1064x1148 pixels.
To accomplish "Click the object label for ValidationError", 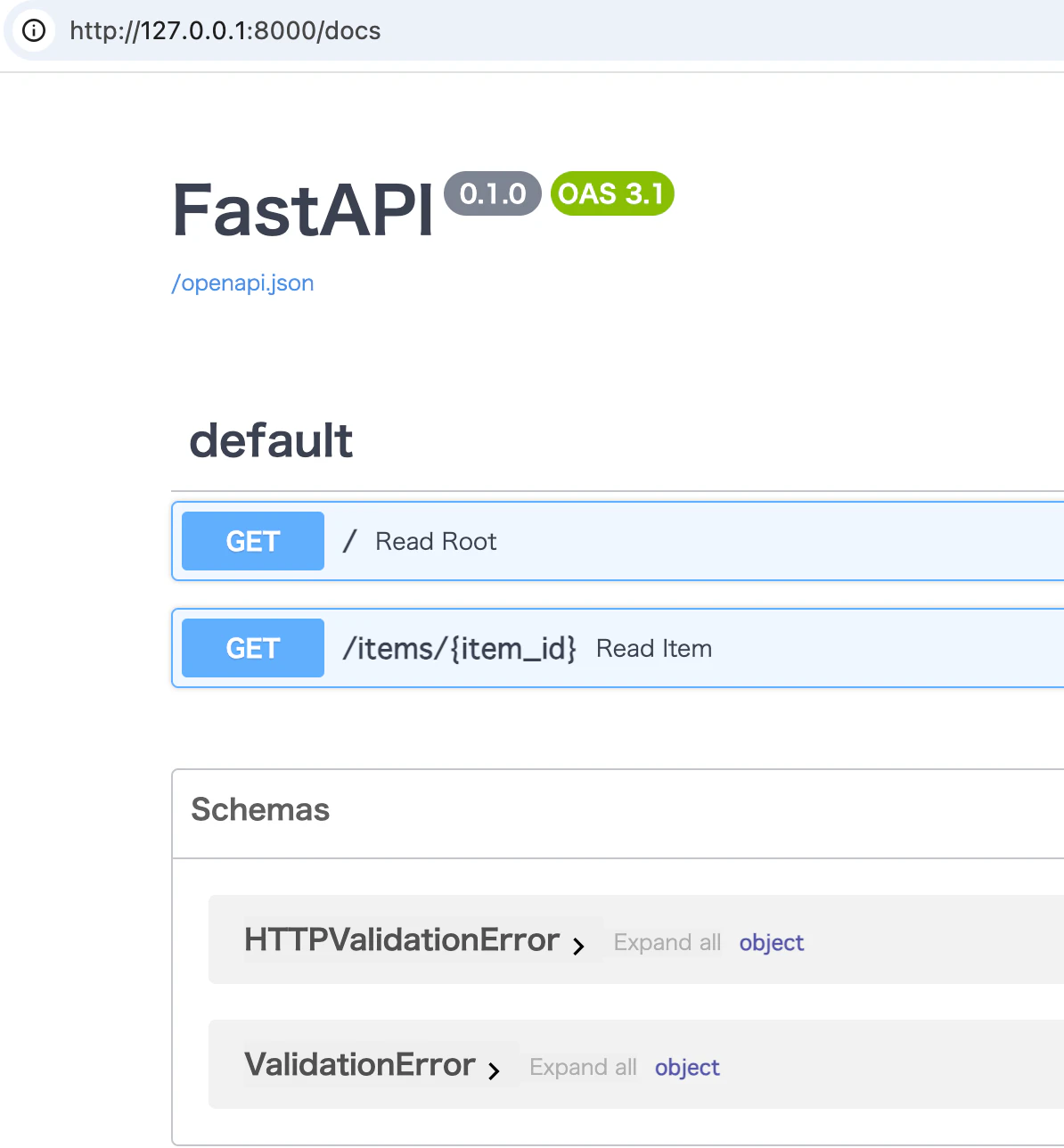I will click(687, 1068).
